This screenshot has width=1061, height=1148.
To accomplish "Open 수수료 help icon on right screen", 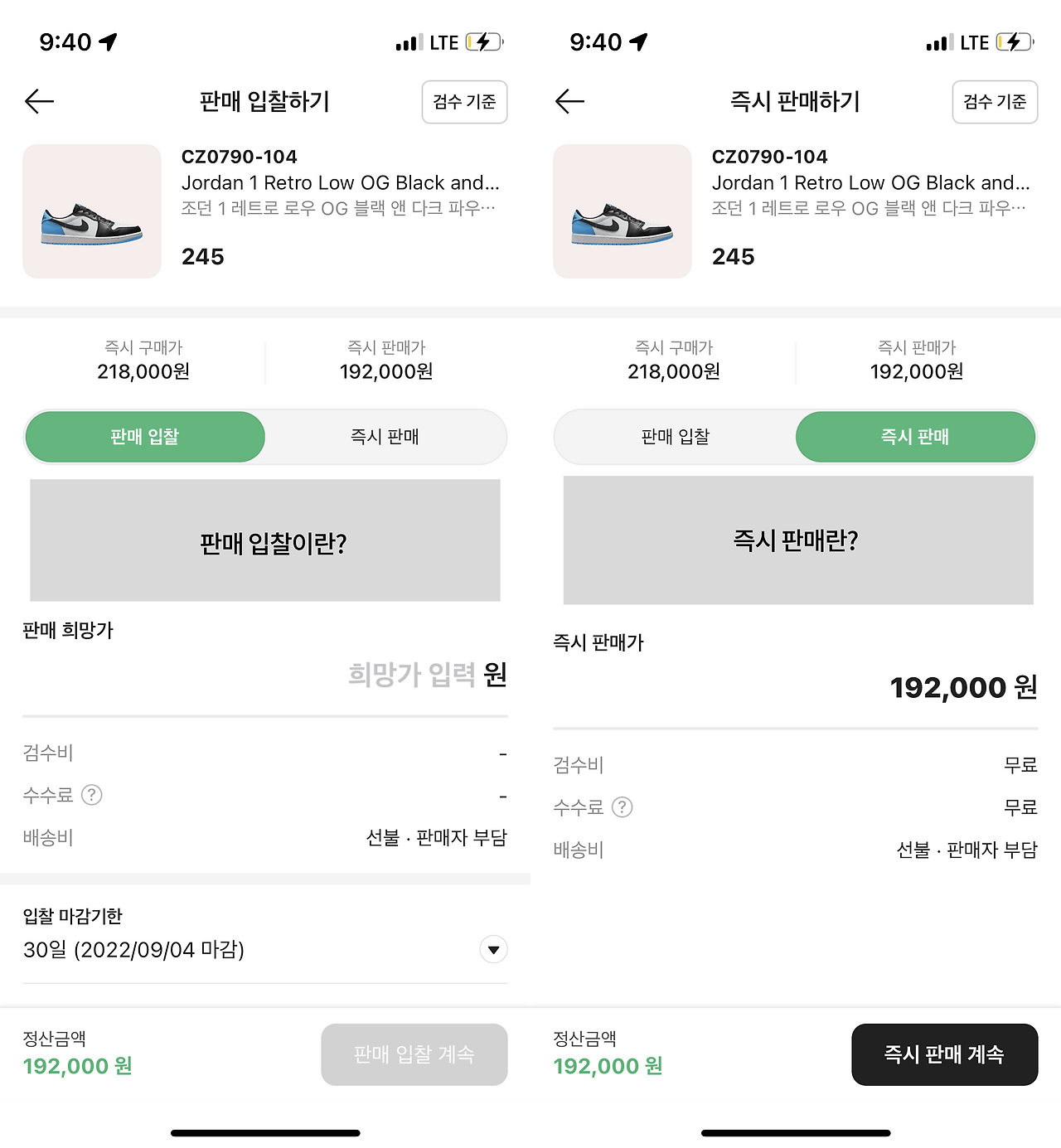I will coord(622,807).
